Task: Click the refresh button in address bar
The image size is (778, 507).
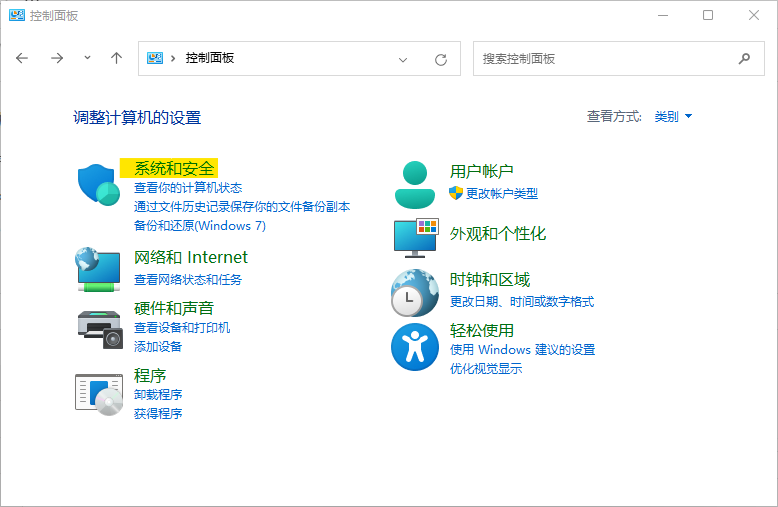Action: (440, 59)
